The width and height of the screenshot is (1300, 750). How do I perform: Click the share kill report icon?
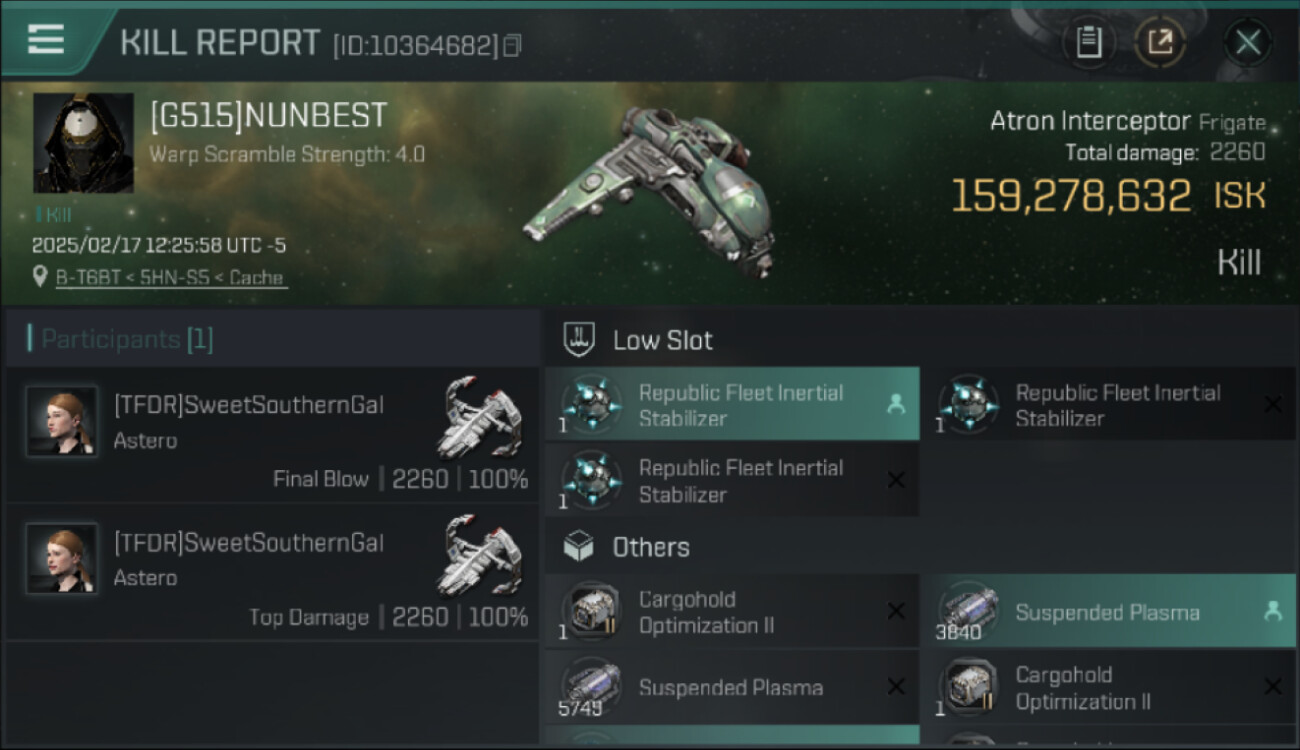[1160, 42]
